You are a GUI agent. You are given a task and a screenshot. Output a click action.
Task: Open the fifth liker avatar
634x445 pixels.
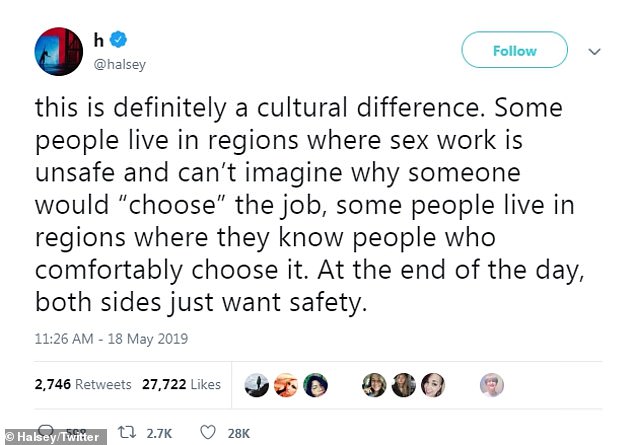click(405, 385)
